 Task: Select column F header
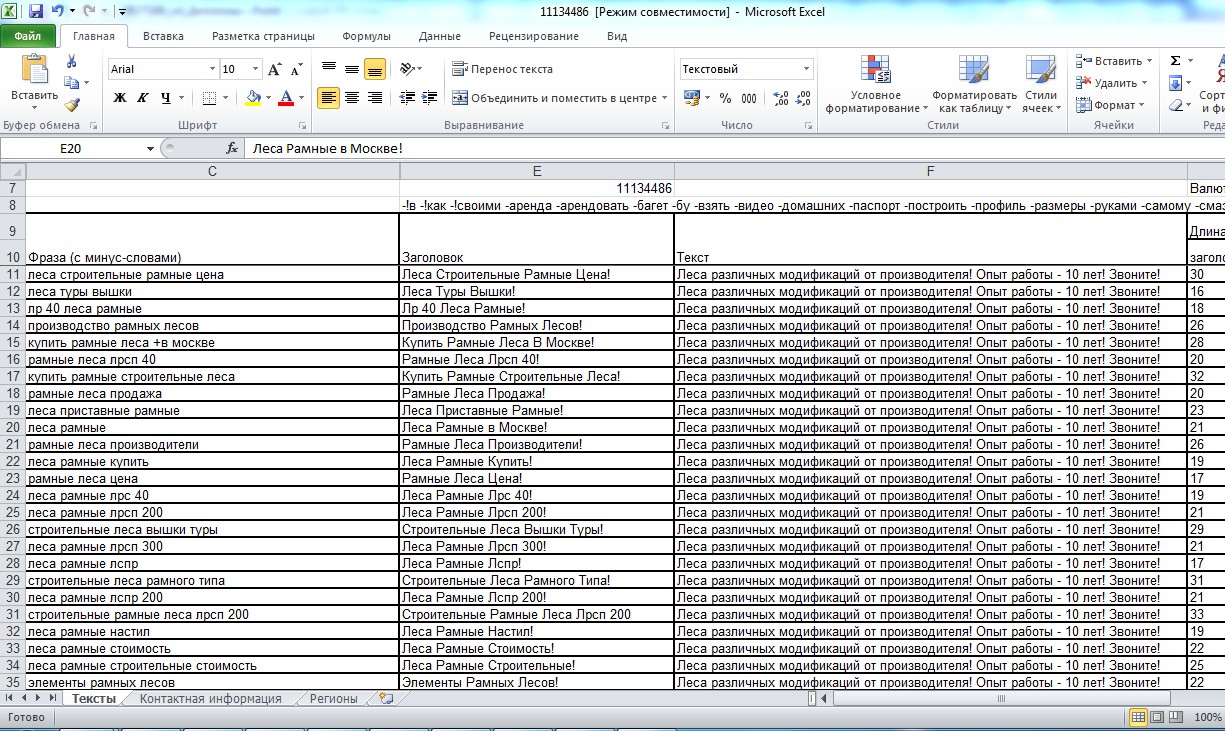[930, 171]
